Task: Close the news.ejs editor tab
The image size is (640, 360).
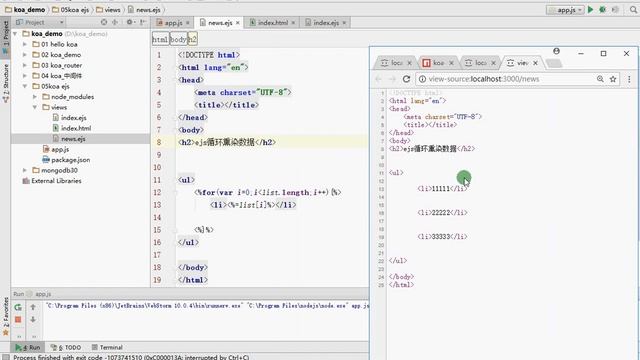Action: pyautogui.click(x=238, y=23)
